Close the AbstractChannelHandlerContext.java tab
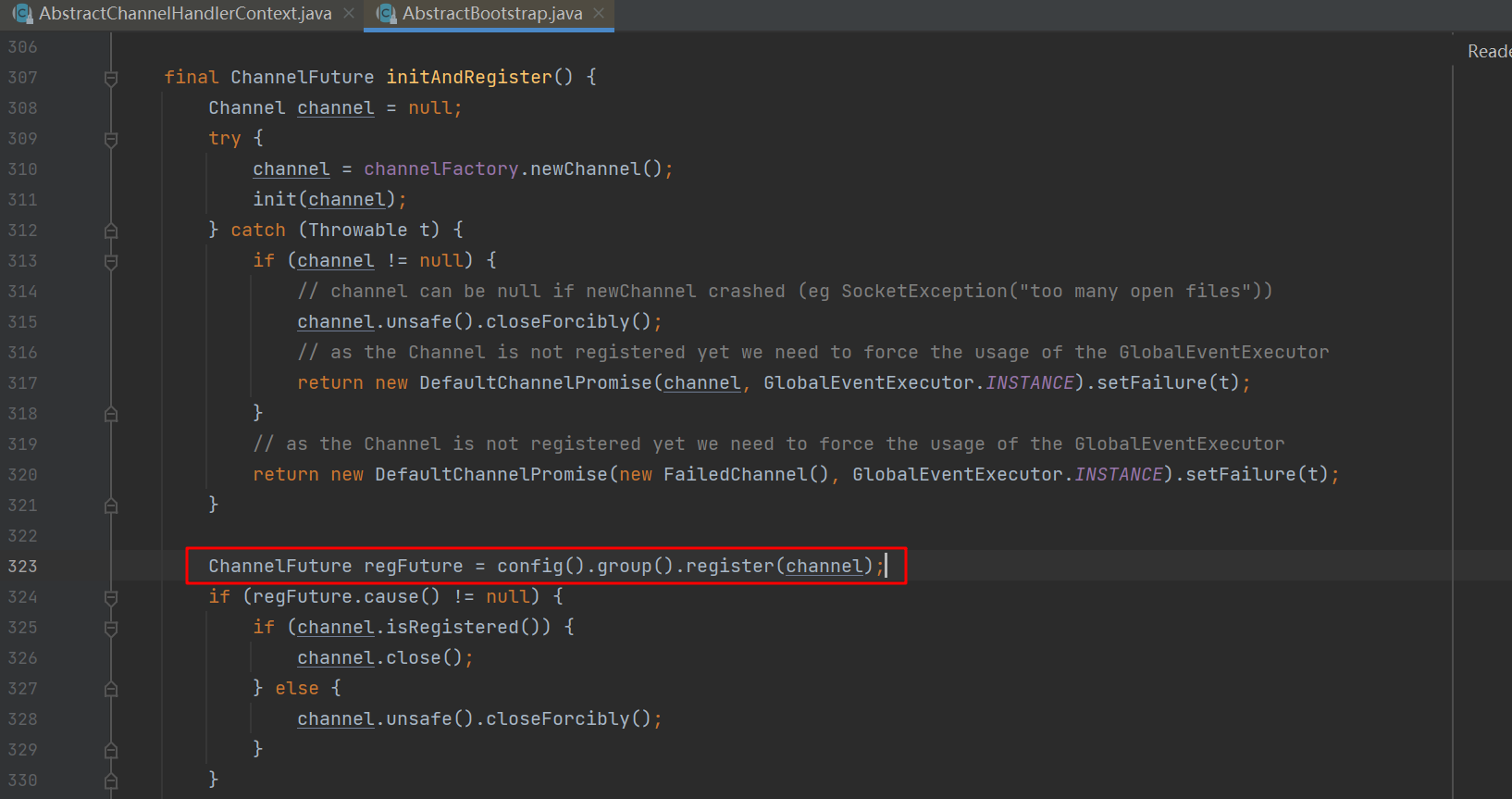Image resolution: width=1512 pixels, height=799 pixels. 349,14
